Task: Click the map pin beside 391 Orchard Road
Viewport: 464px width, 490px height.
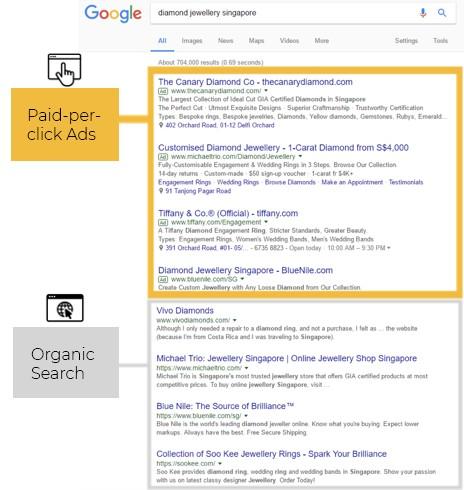Action: pos(161,248)
